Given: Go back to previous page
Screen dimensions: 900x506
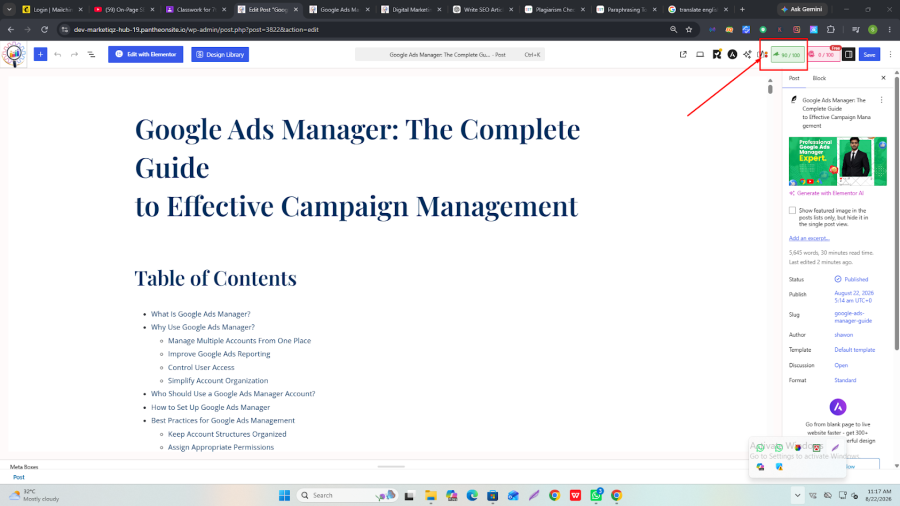Looking at the screenshot, I should [x=11, y=29].
